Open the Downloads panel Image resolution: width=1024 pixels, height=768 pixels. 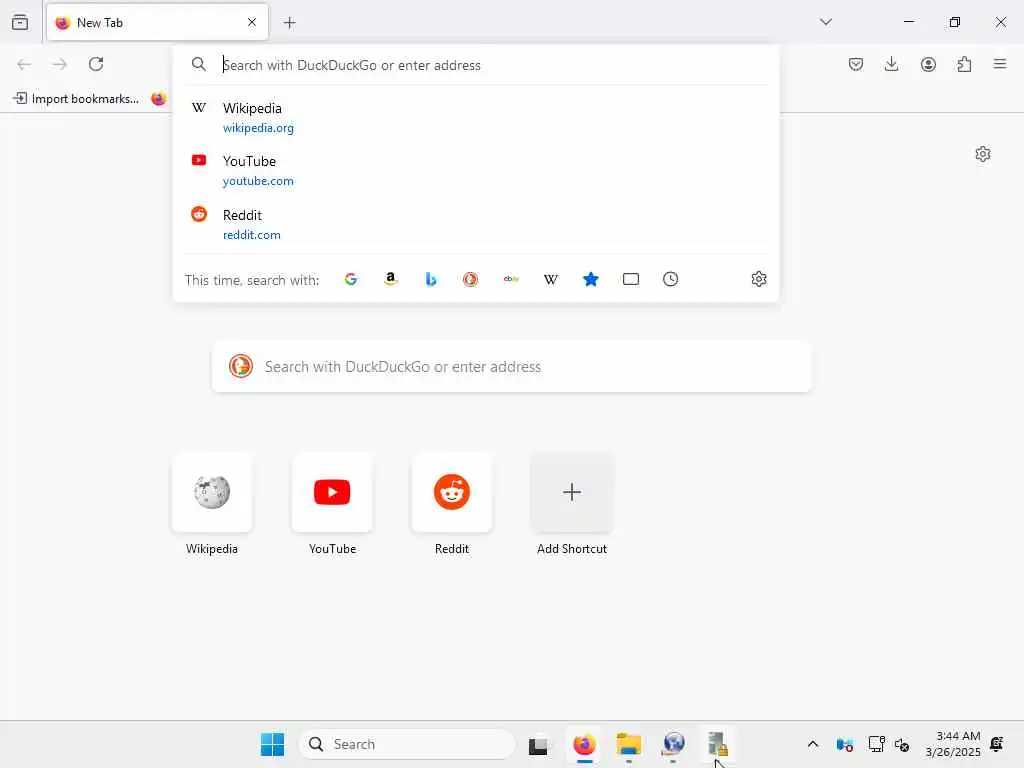click(891, 64)
